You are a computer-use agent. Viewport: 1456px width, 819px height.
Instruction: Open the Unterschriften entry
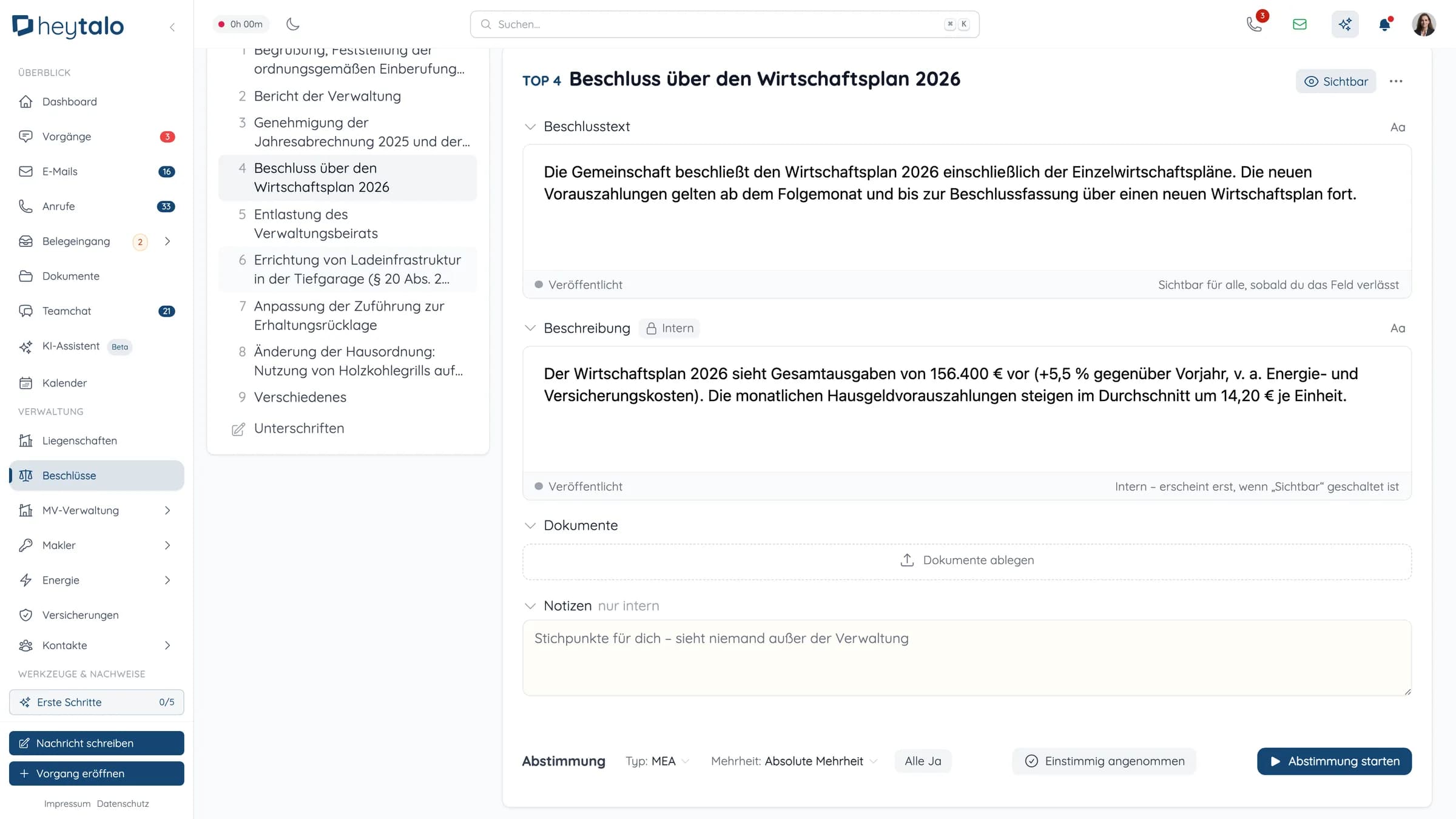pyautogui.click(x=348, y=429)
